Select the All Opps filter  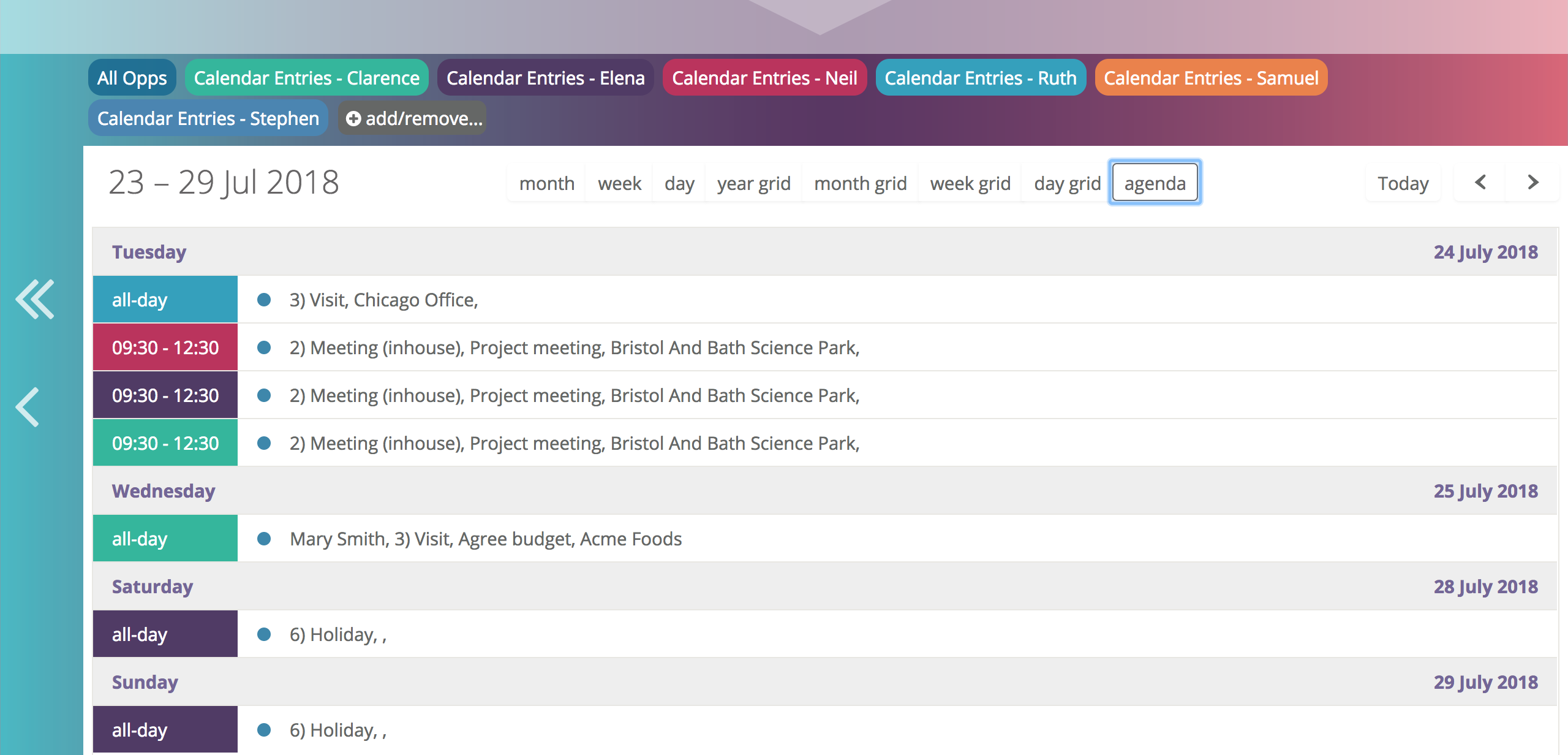click(132, 77)
